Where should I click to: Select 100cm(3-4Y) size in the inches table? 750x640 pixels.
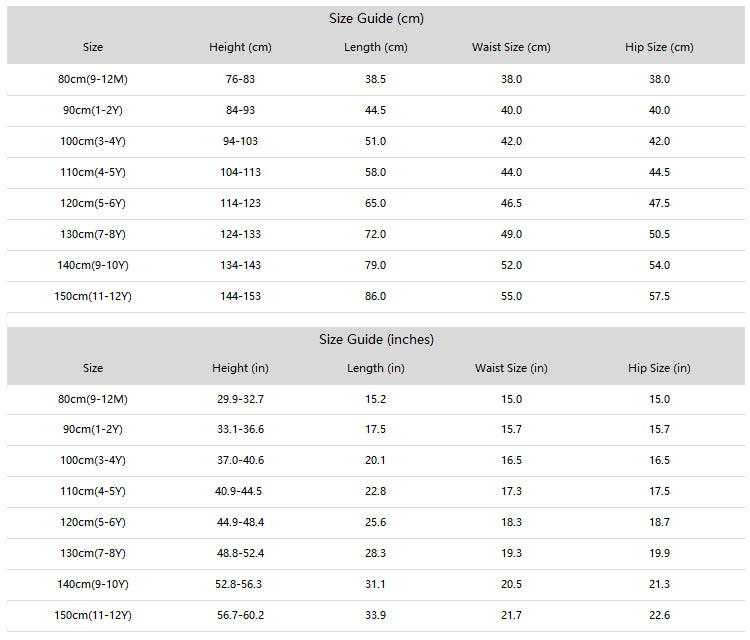click(93, 460)
